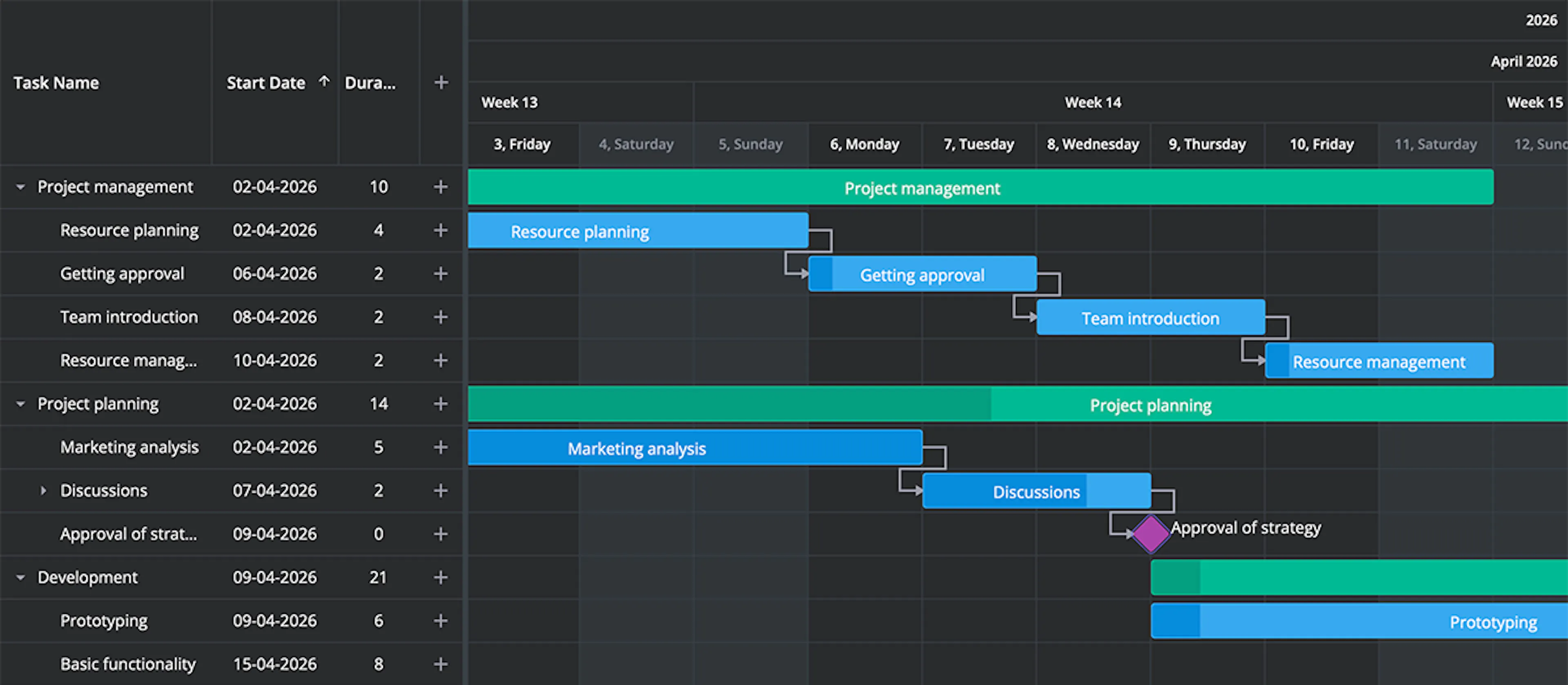Click plus icon in Approval of strategy row
The image size is (1568, 685).
click(441, 534)
